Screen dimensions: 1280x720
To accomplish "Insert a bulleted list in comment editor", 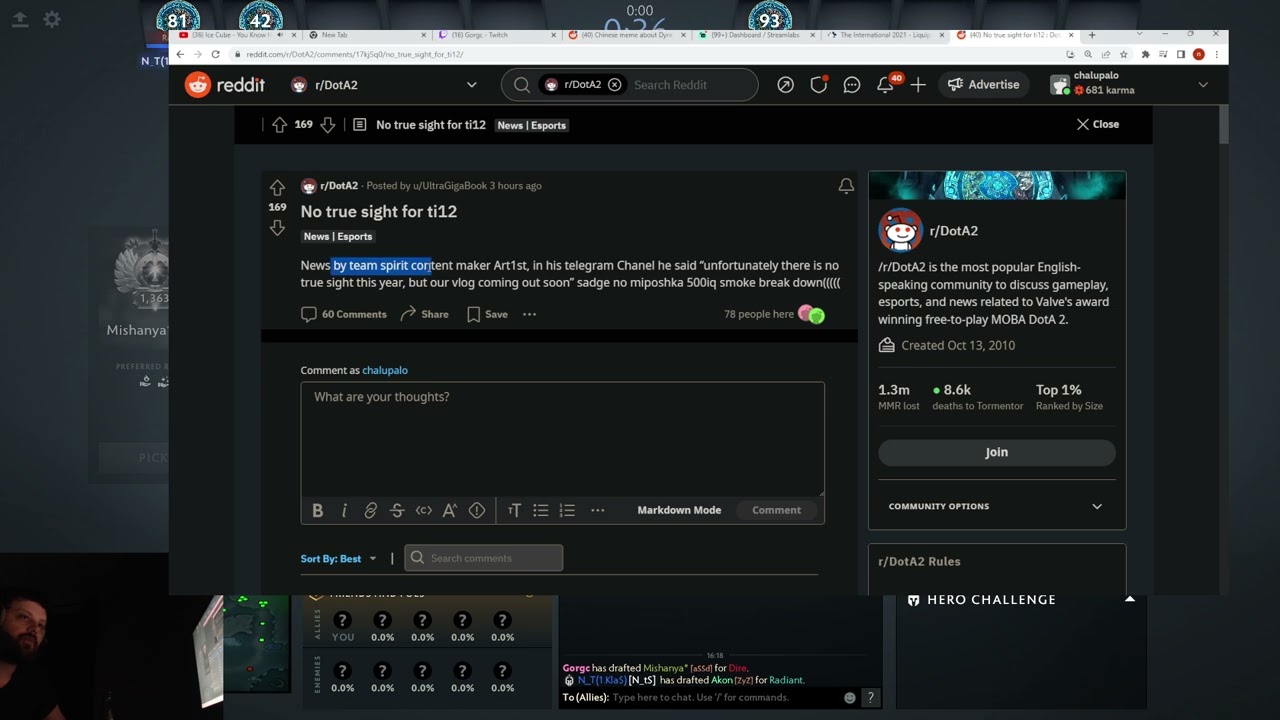I will [541, 510].
